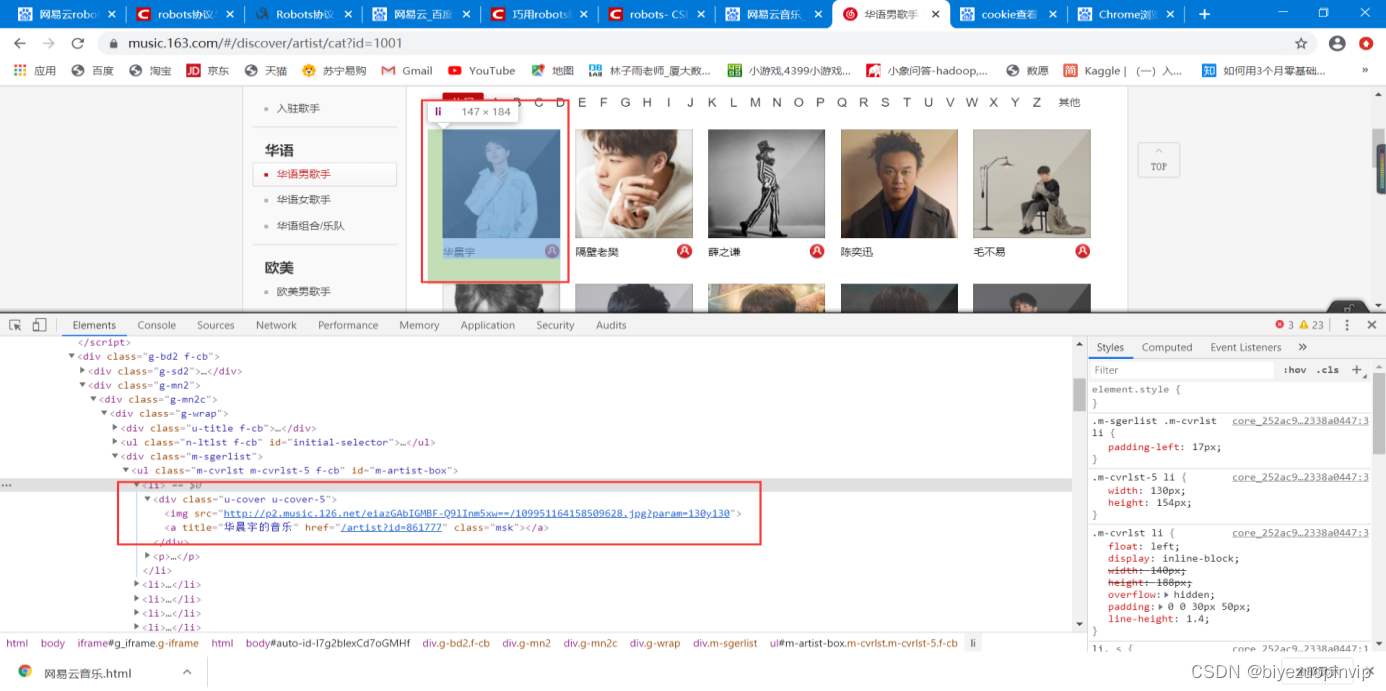This screenshot has width=1386, height=691.
Task: Toggle the .cls class editor
Action: [1328, 370]
